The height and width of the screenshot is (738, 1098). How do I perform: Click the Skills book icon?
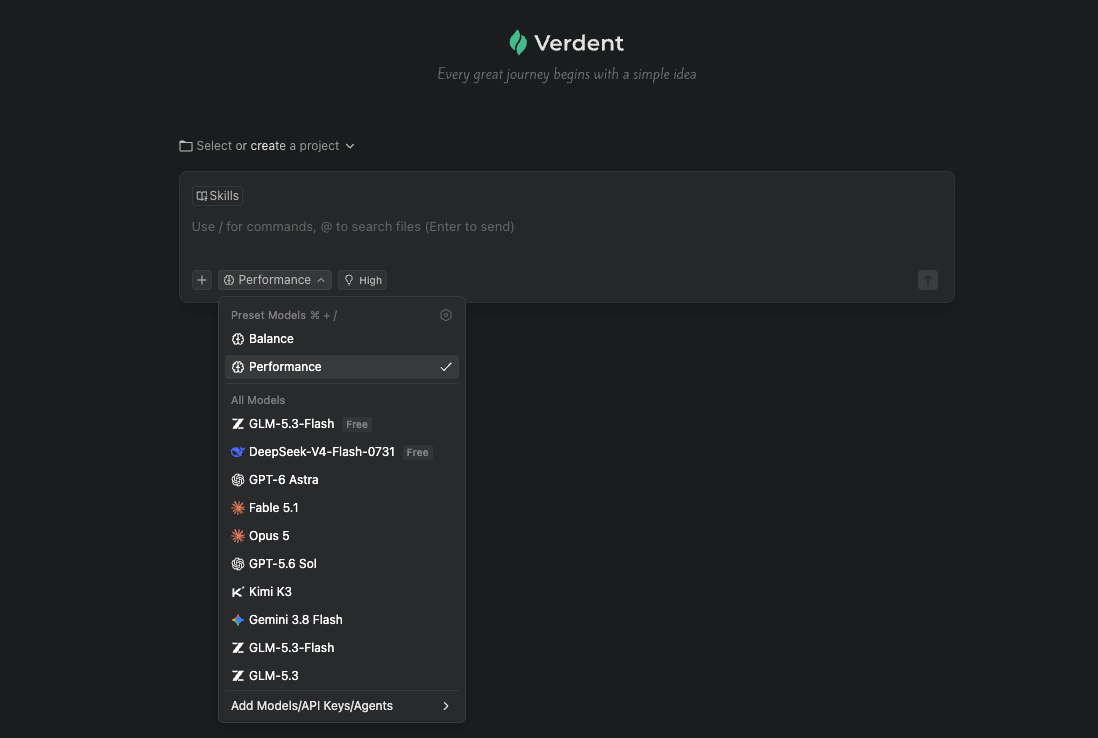tap(202, 196)
